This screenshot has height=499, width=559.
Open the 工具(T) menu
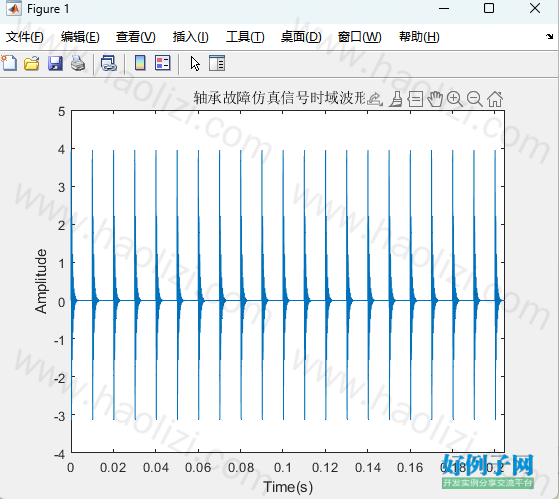coord(245,37)
